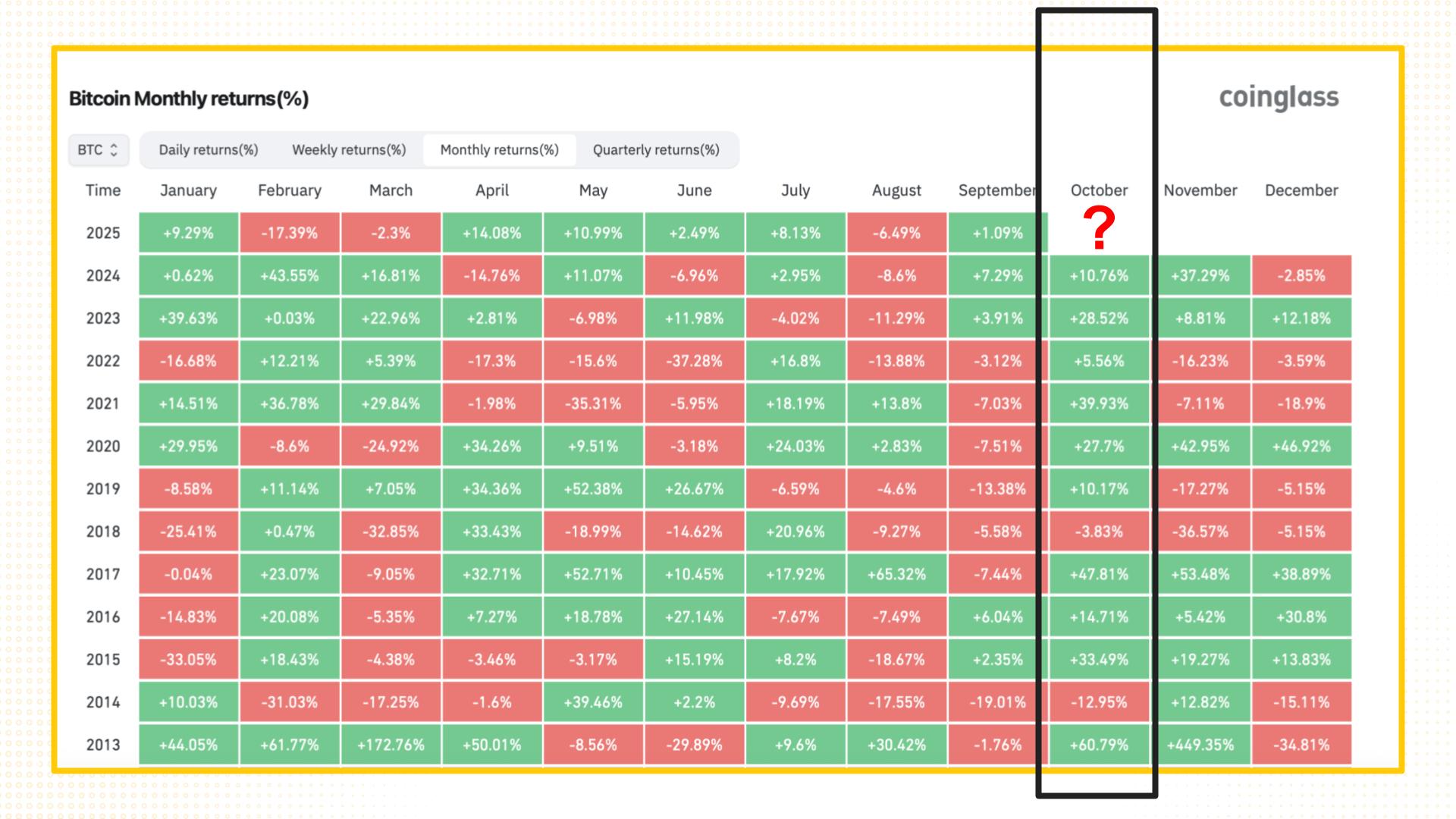
Task: Select the 2013 row label
Action: pyautogui.click(x=103, y=745)
